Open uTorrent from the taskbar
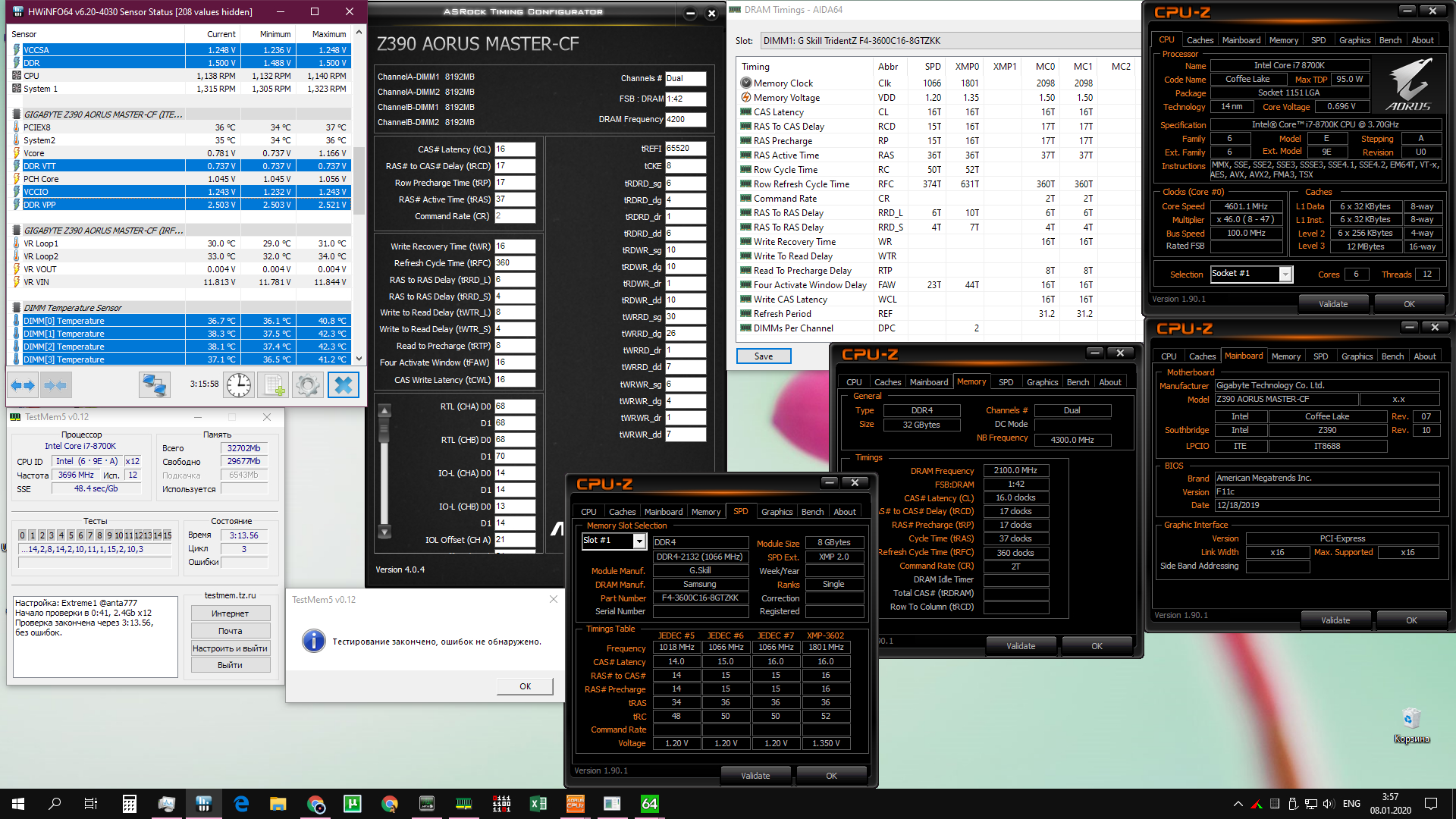The height and width of the screenshot is (819, 1456). [353, 804]
